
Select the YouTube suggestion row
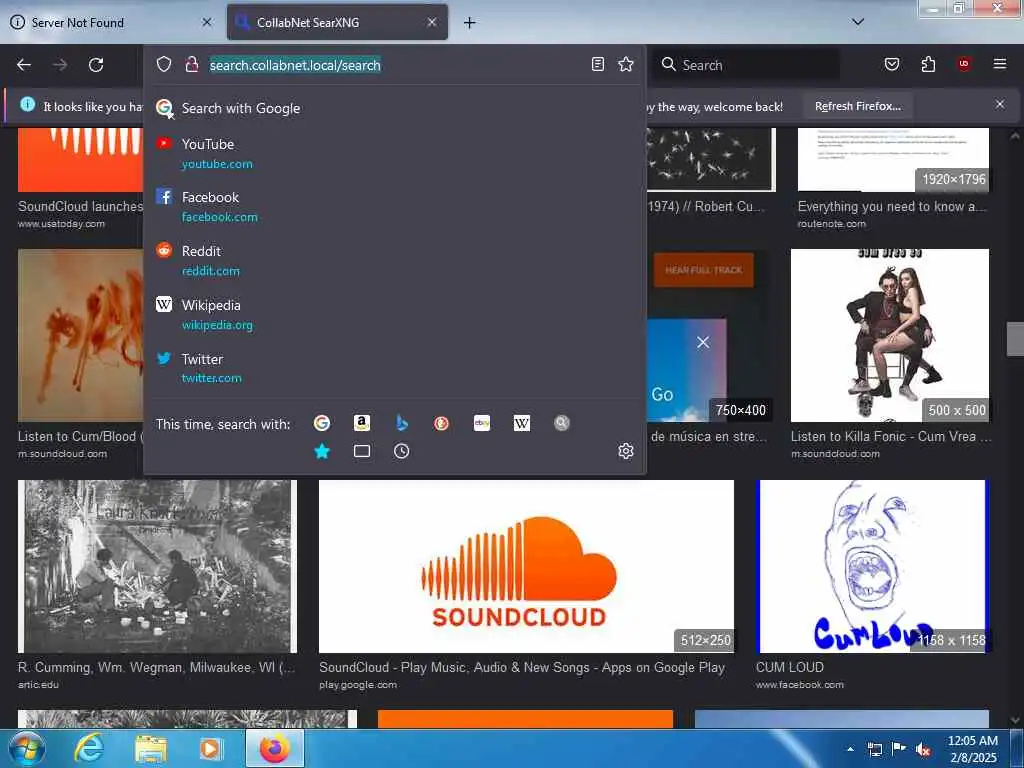pyautogui.click(x=394, y=153)
